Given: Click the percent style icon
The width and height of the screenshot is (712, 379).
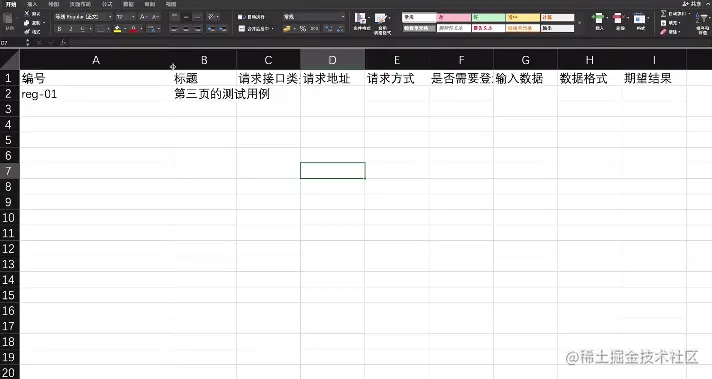Looking at the screenshot, I should click(302, 29).
